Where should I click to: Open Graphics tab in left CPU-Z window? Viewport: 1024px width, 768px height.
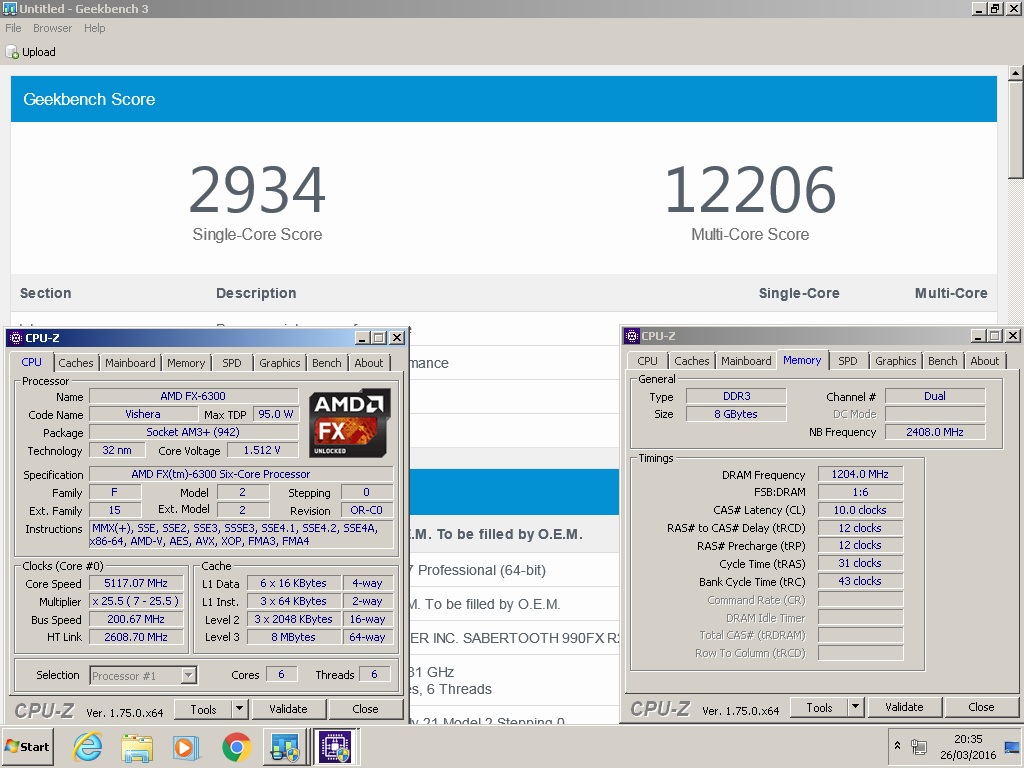point(280,362)
